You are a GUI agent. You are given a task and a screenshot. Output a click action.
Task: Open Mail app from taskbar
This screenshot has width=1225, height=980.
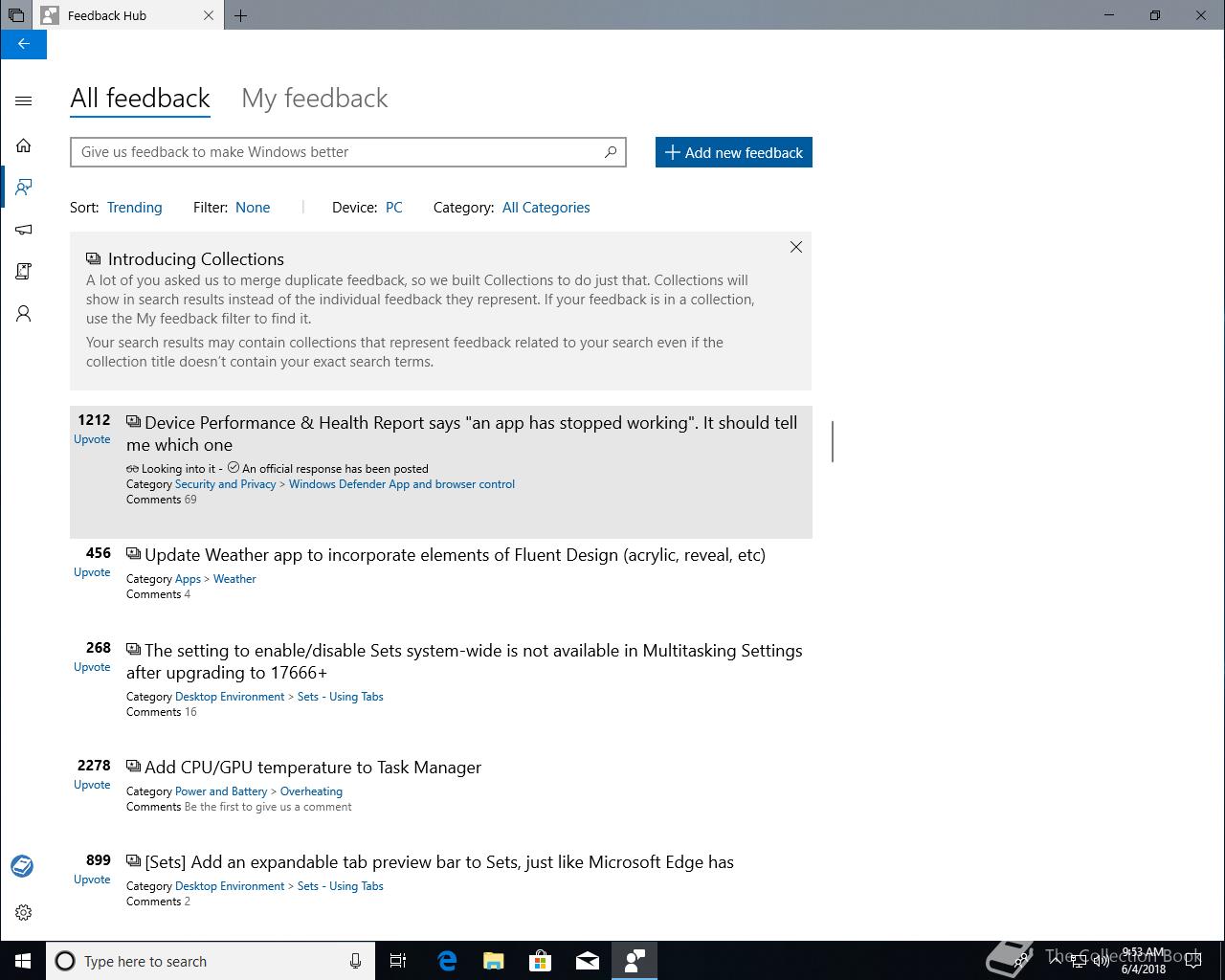(588, 961)
